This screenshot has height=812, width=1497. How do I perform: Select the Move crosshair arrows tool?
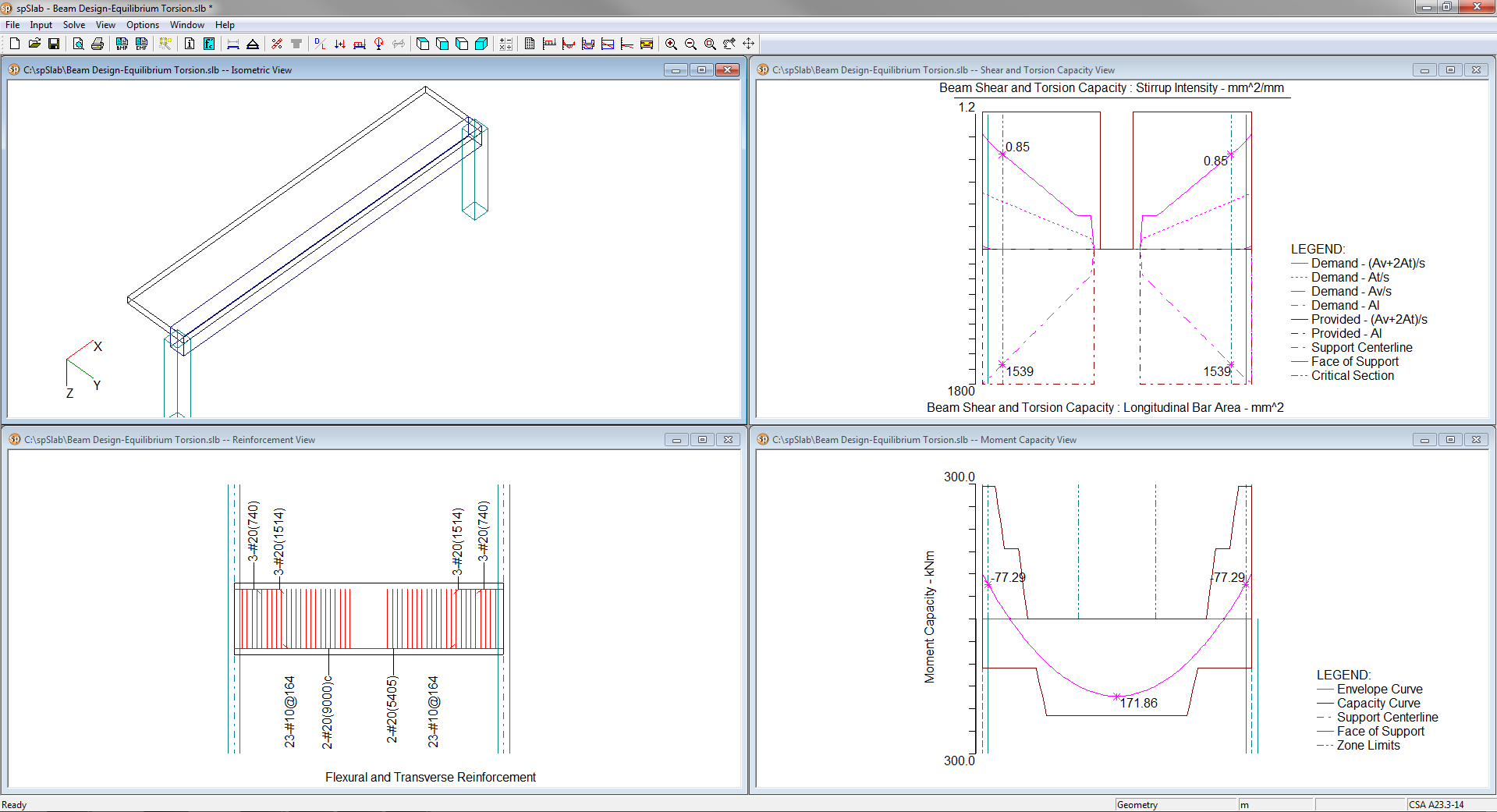749,44
